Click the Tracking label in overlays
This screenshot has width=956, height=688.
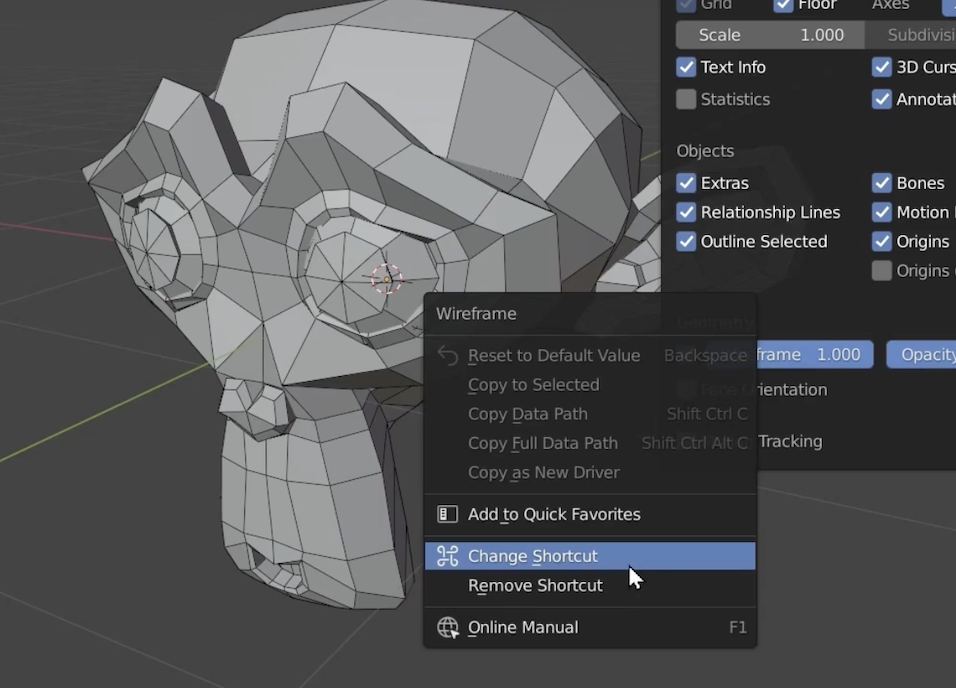790,441
